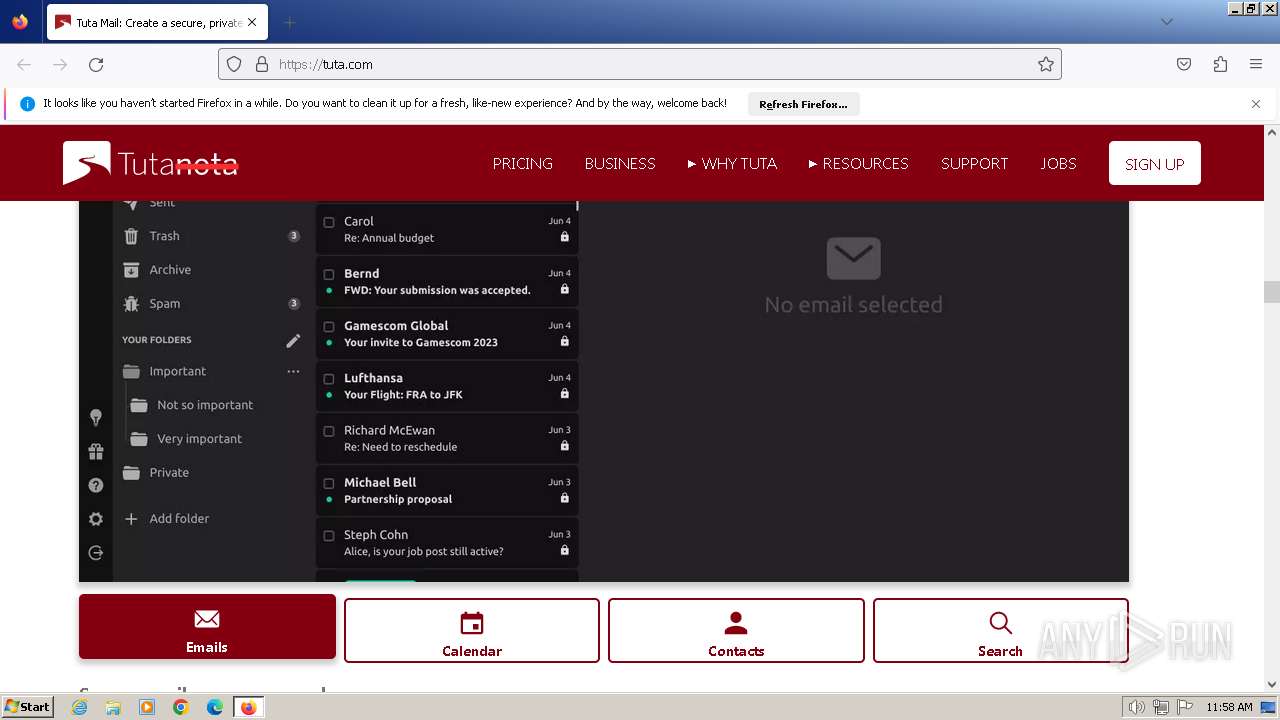The height and width of the screenshot is (720, 1280).
Task: Open the settings gear icon
Action: pyautogui.click(x=96, y=519)
